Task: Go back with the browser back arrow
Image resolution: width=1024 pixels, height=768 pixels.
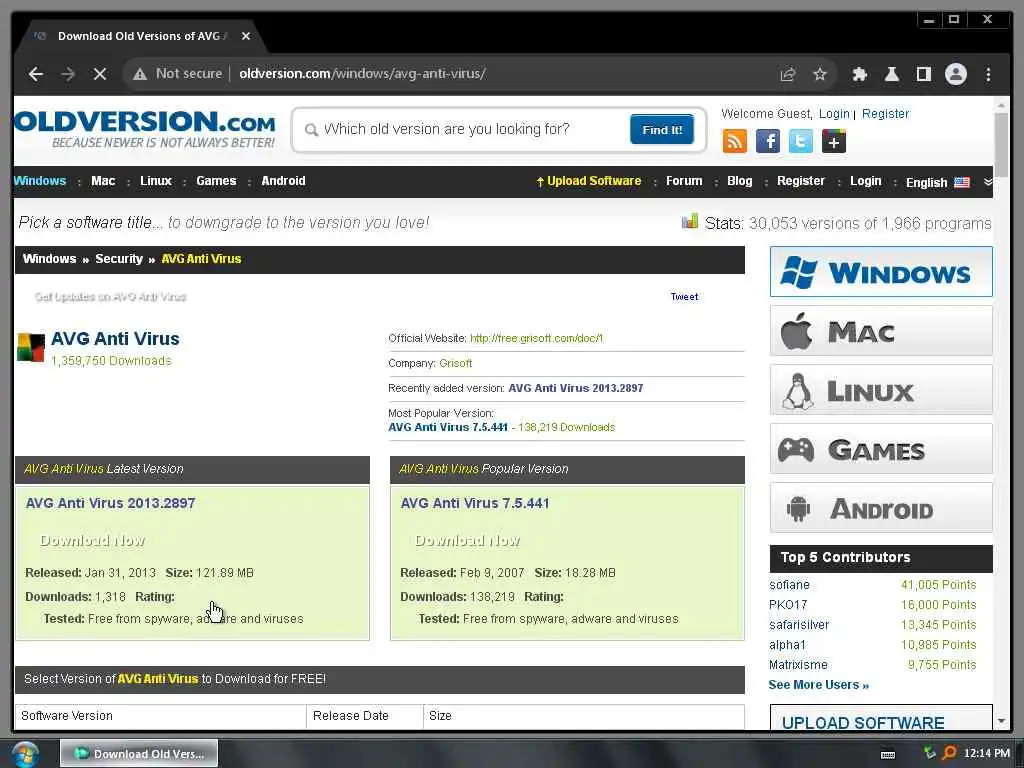Action: pos(36,74)
